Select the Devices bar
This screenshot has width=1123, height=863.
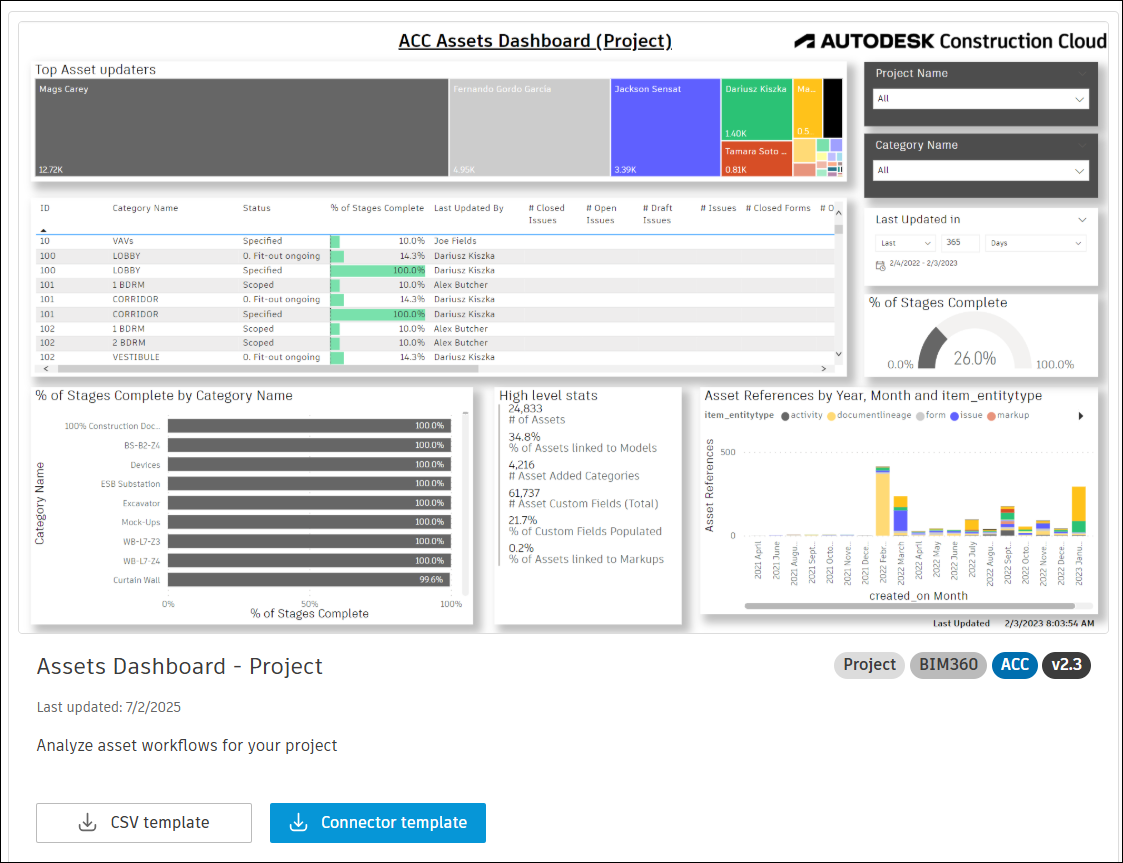click(309, 465)
